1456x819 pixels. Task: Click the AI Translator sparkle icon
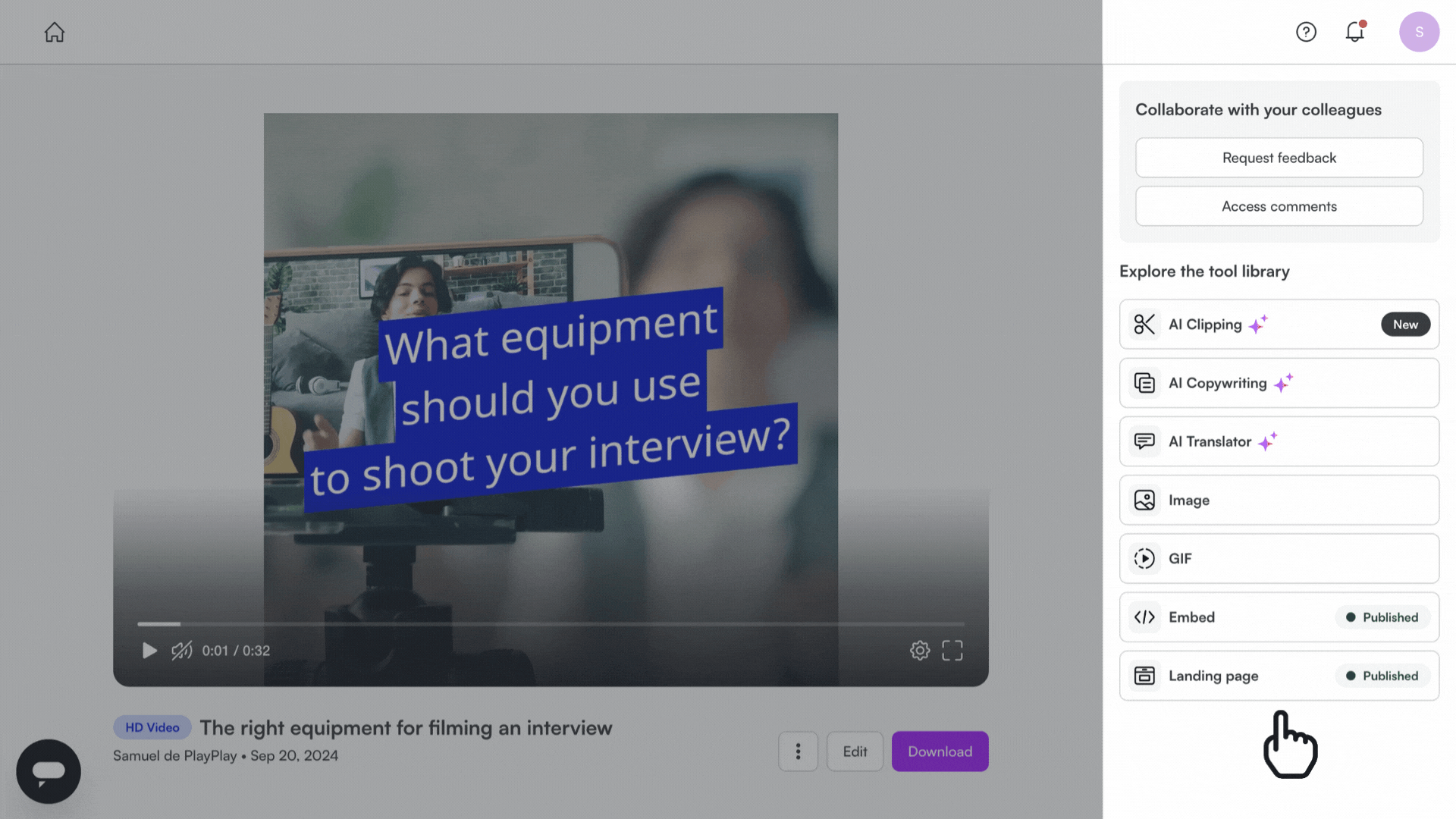pos(1267,441)
